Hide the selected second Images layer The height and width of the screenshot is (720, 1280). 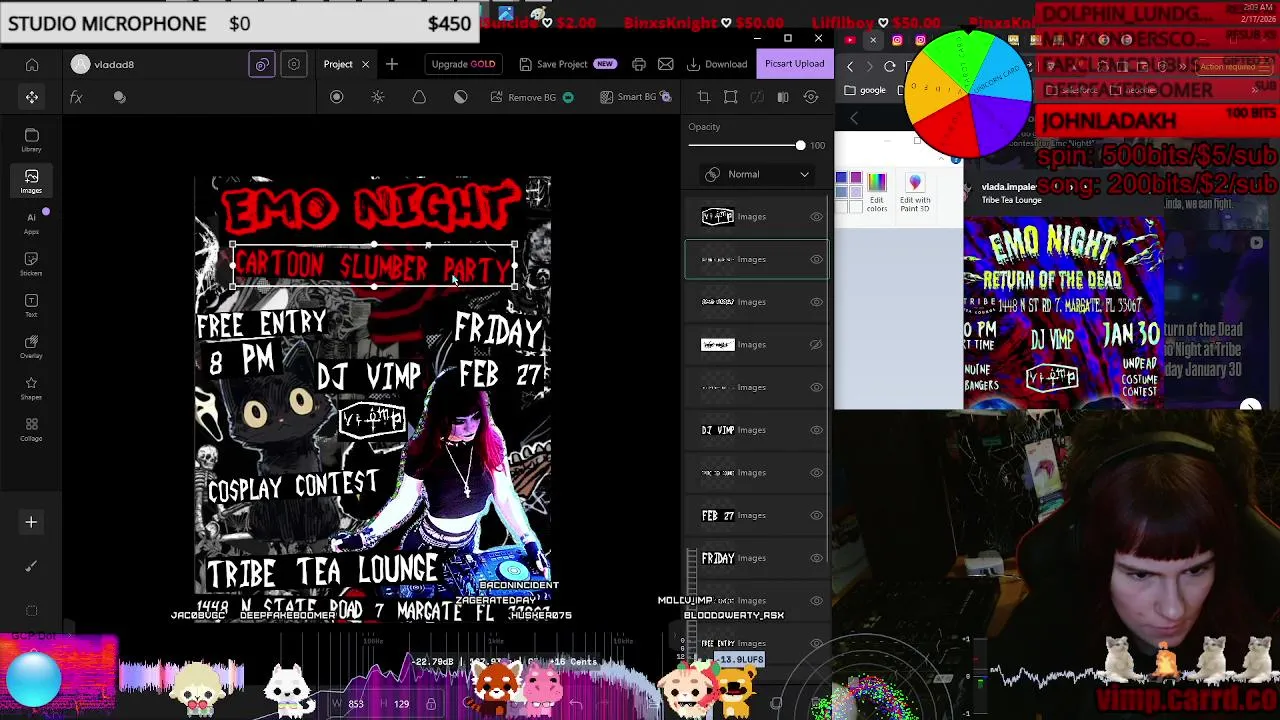pos(816,260)
